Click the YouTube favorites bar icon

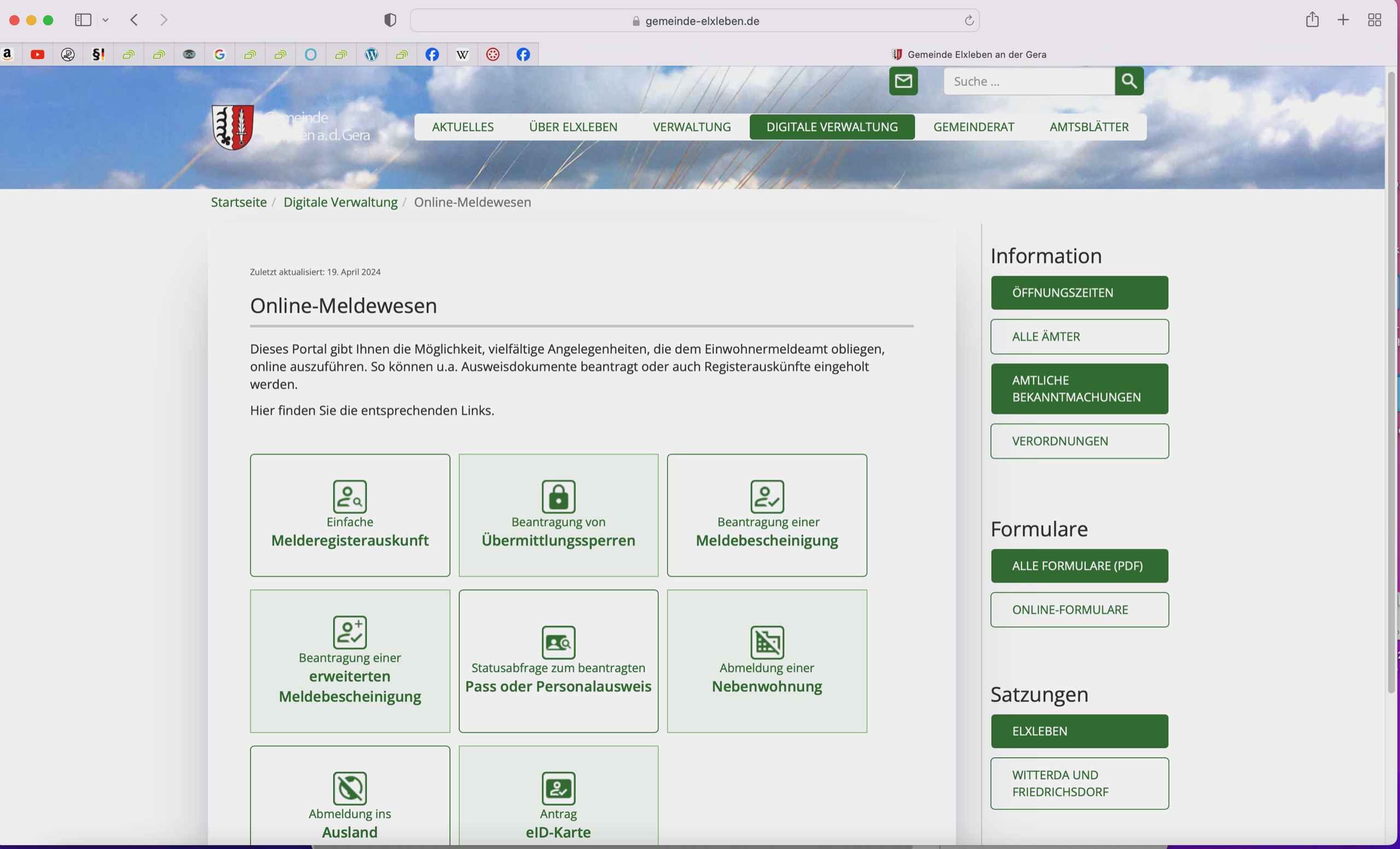[38, 55]
